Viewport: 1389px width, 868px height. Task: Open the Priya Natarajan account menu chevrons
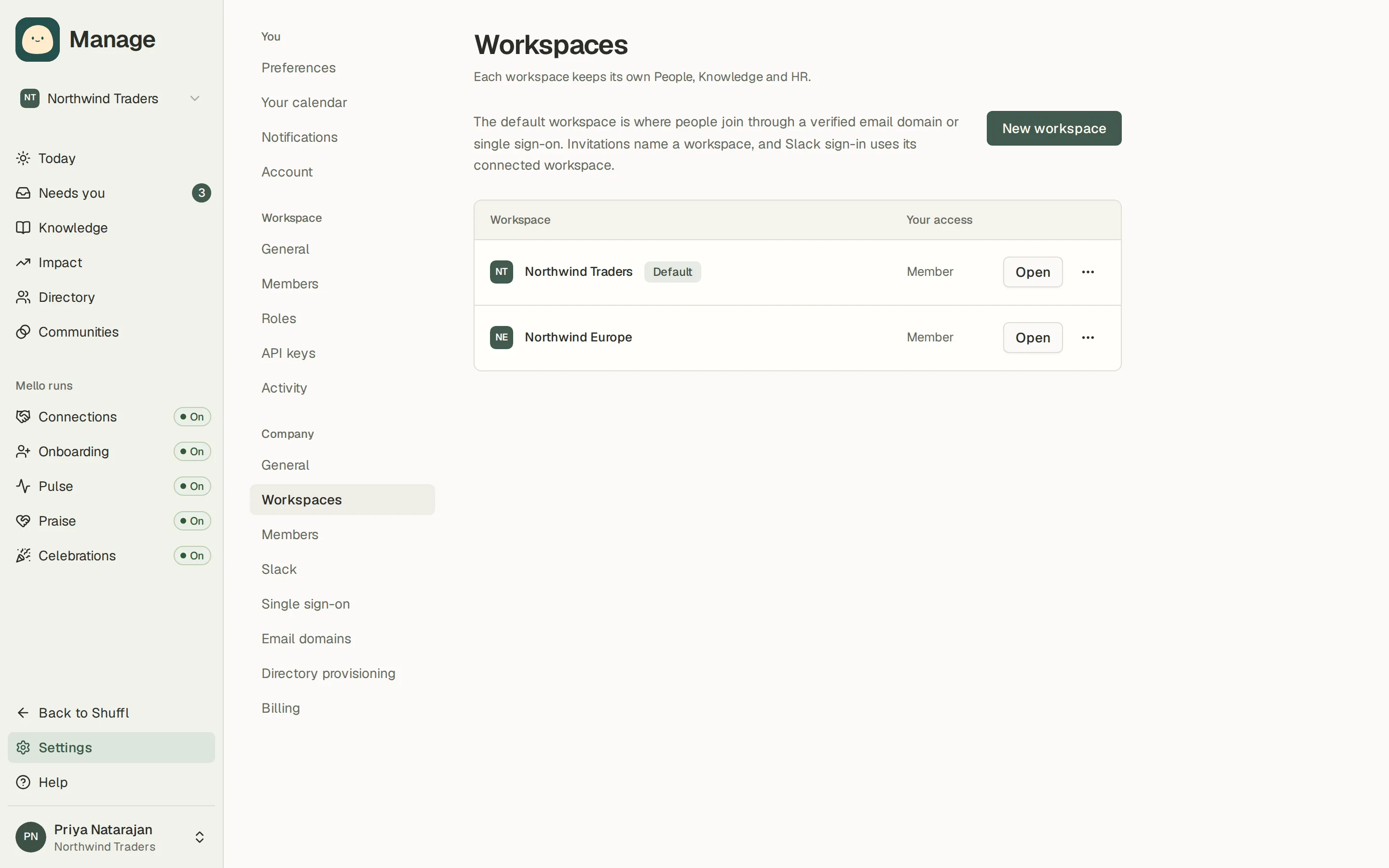(x=200, y=837)
